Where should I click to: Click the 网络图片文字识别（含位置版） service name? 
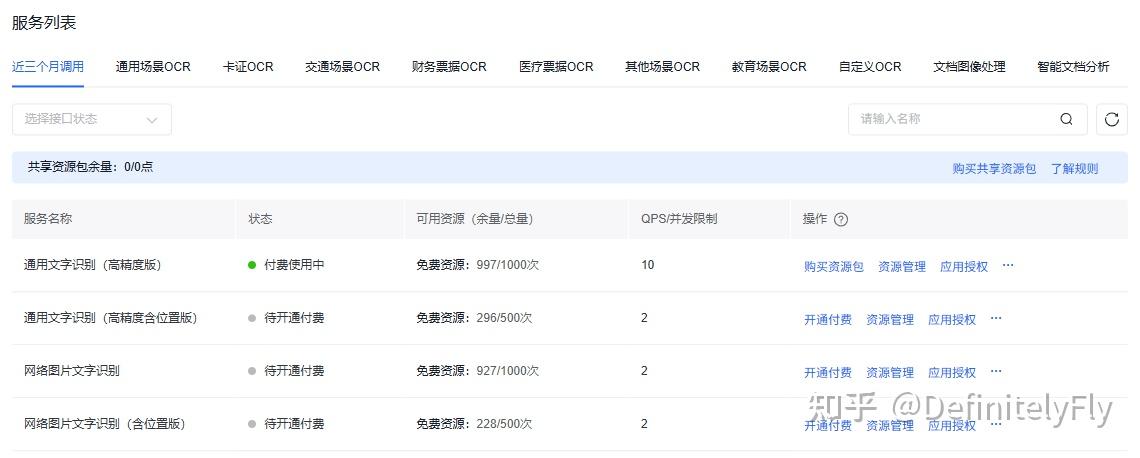click(105, 424)
